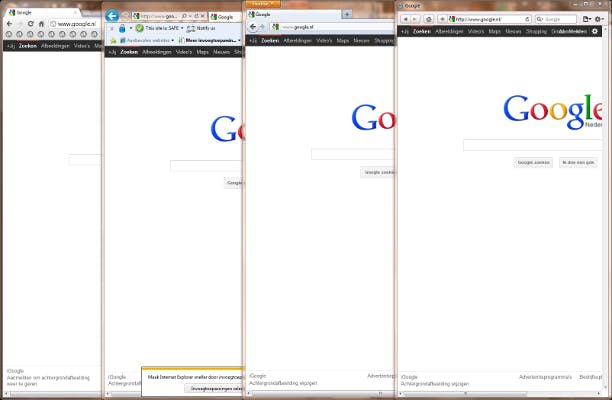Screen dimensions: 612x400
Task: Go forward in the Safari window
Action: (x=415, y=19)
